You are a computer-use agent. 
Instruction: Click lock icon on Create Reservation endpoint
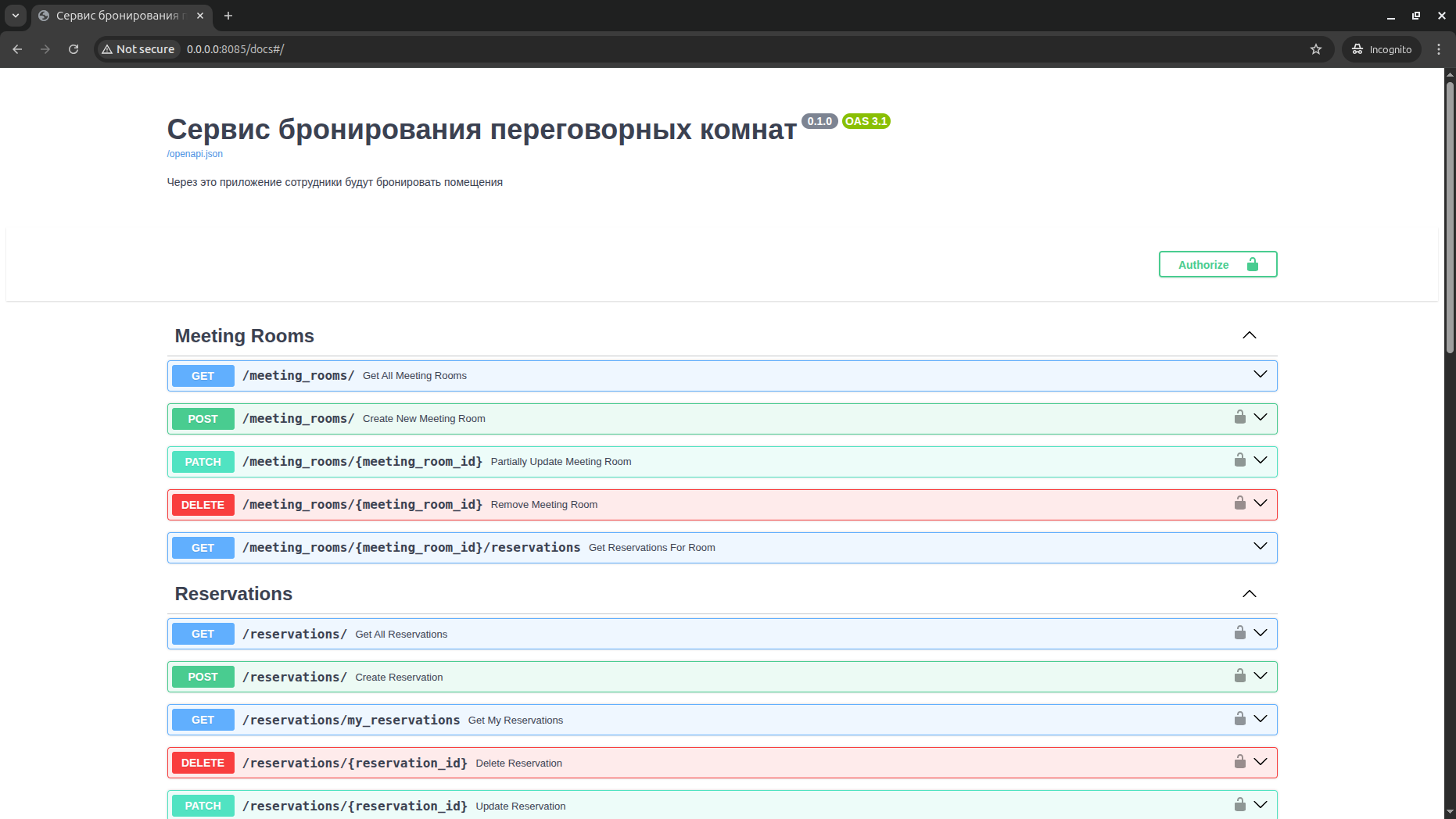pyautogui.click(x=1239, y=676)
